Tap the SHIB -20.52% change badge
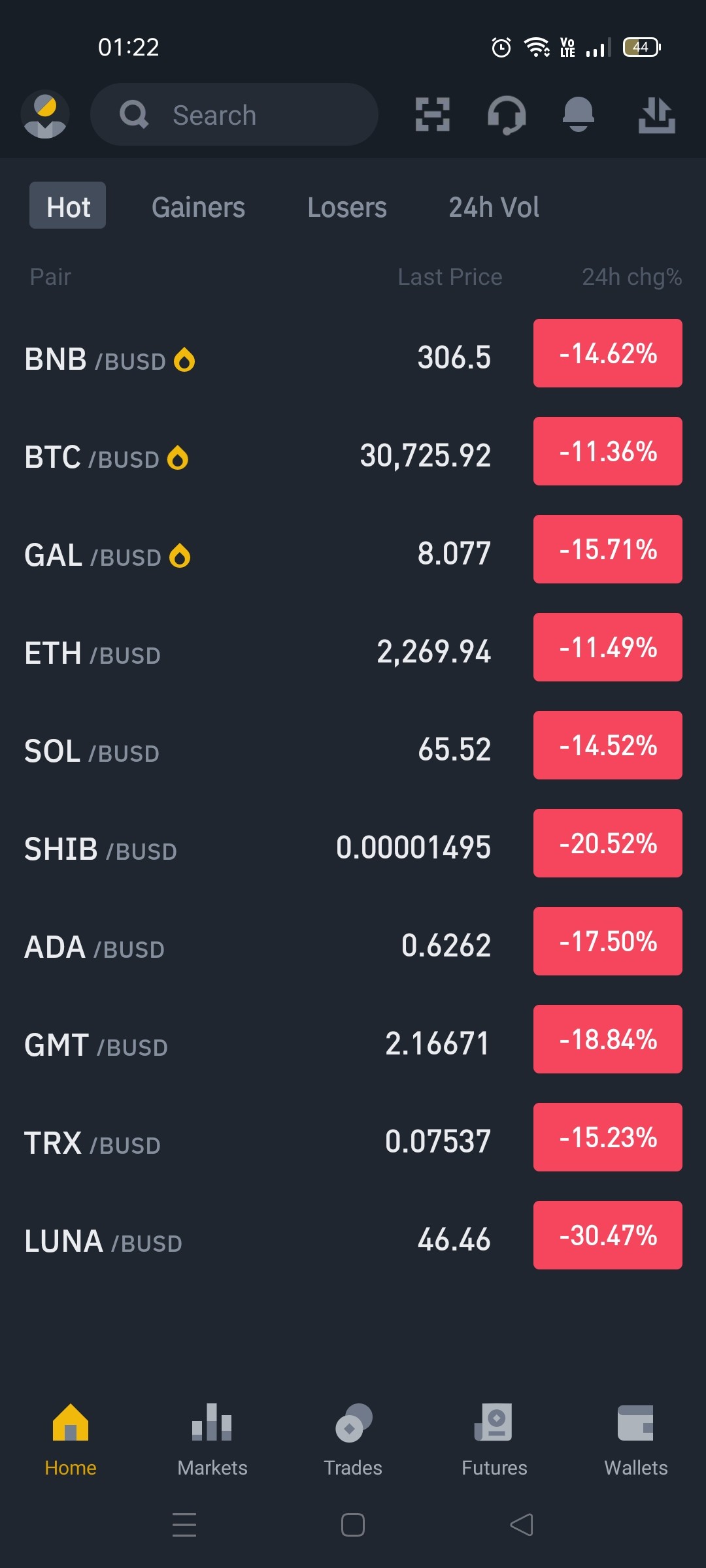Viewport: 706px width, 1568px height. [x=608, y=843]
